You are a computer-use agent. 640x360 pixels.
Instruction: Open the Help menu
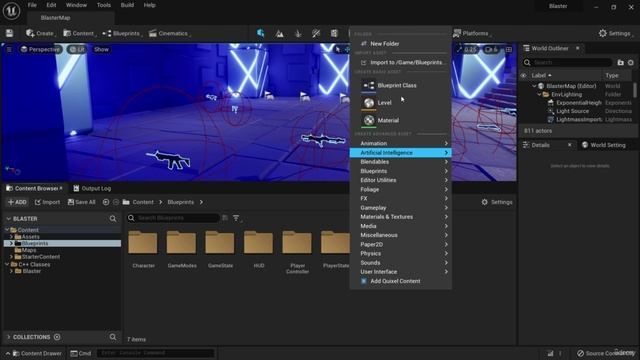point(149,5)
